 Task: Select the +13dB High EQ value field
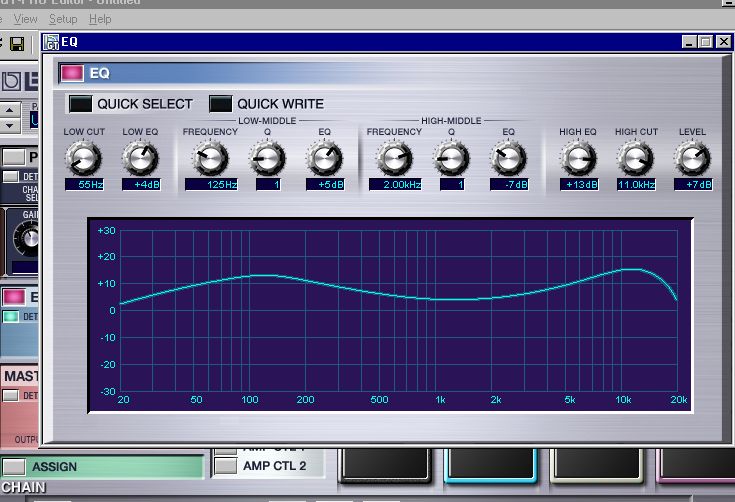click(579, 185)
